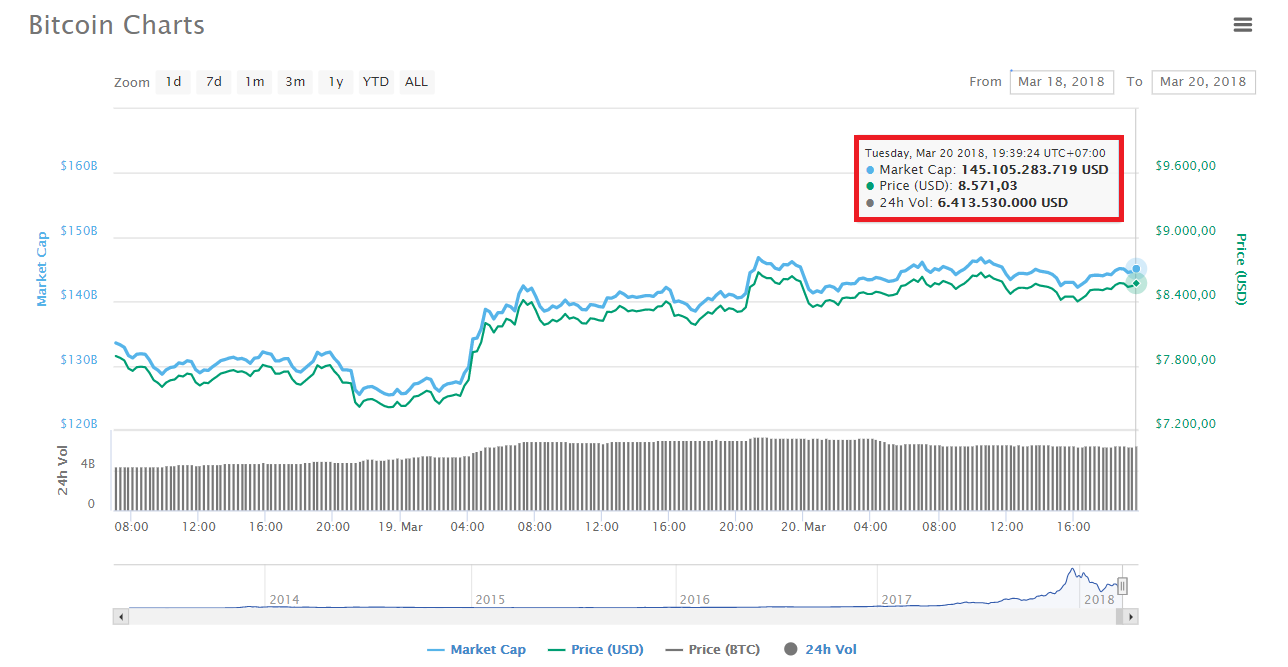
Task: Set zoom range to 7d
Action: [x=214, y=82]
